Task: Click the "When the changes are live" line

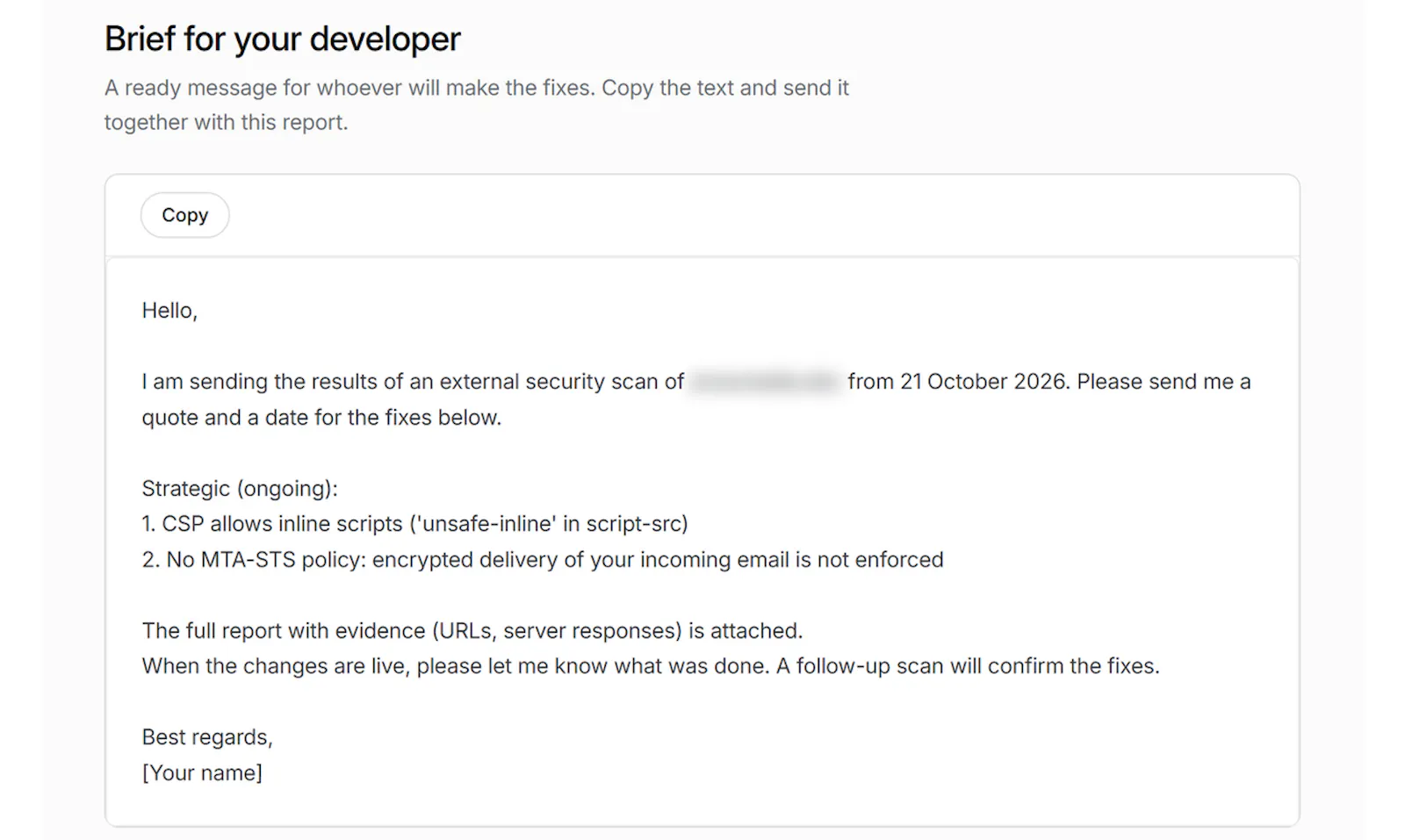Action: click(x=651, y=666)
